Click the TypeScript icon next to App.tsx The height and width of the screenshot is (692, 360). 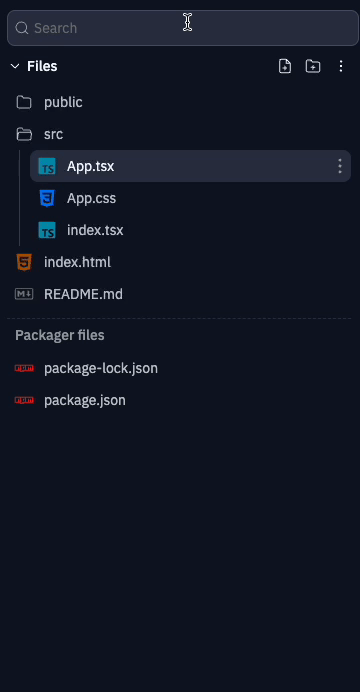click(x=47, y=166)
